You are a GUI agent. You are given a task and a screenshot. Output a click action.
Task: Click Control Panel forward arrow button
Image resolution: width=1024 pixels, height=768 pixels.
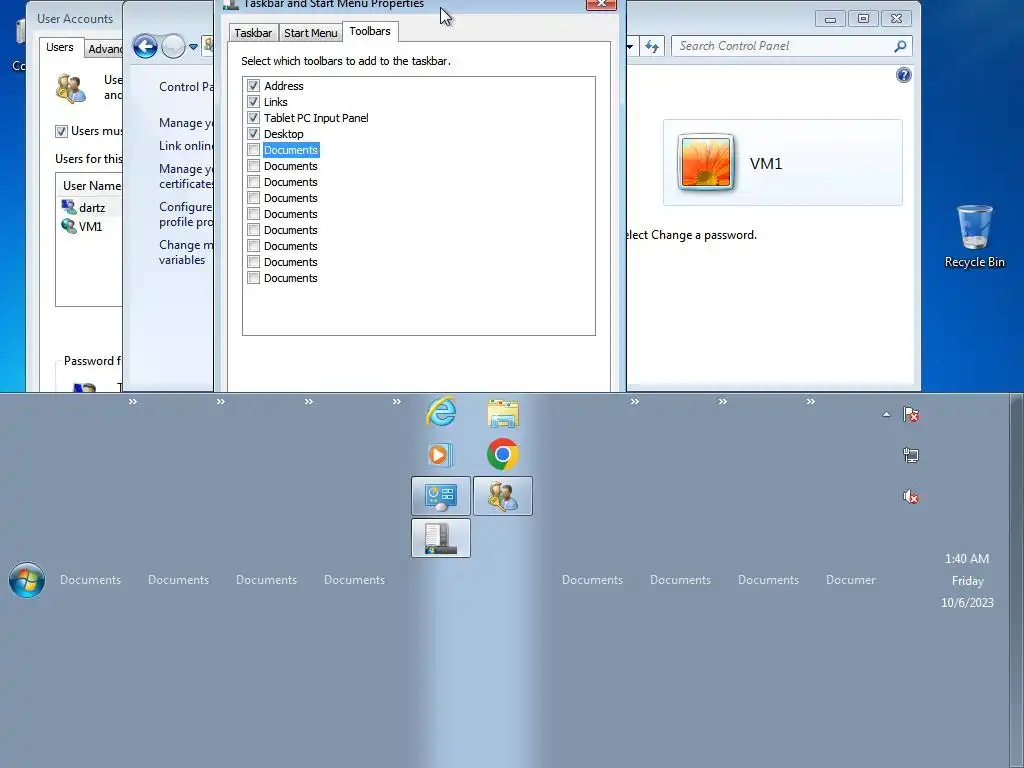click(173, 46)
